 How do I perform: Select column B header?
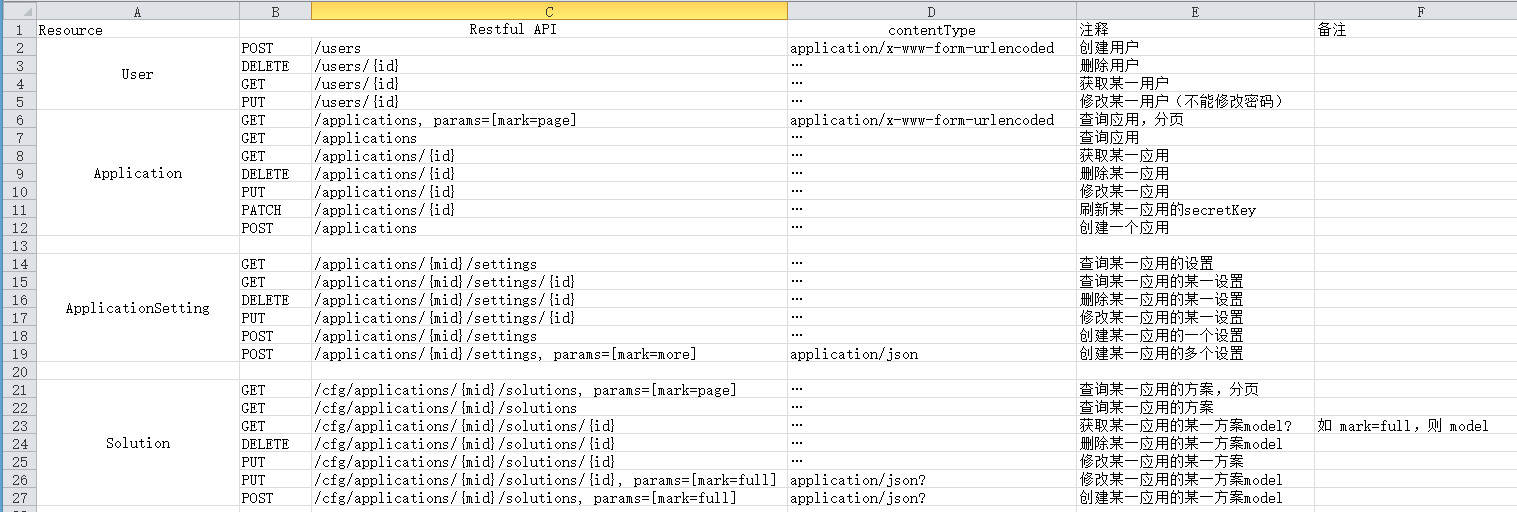(275, 11)
